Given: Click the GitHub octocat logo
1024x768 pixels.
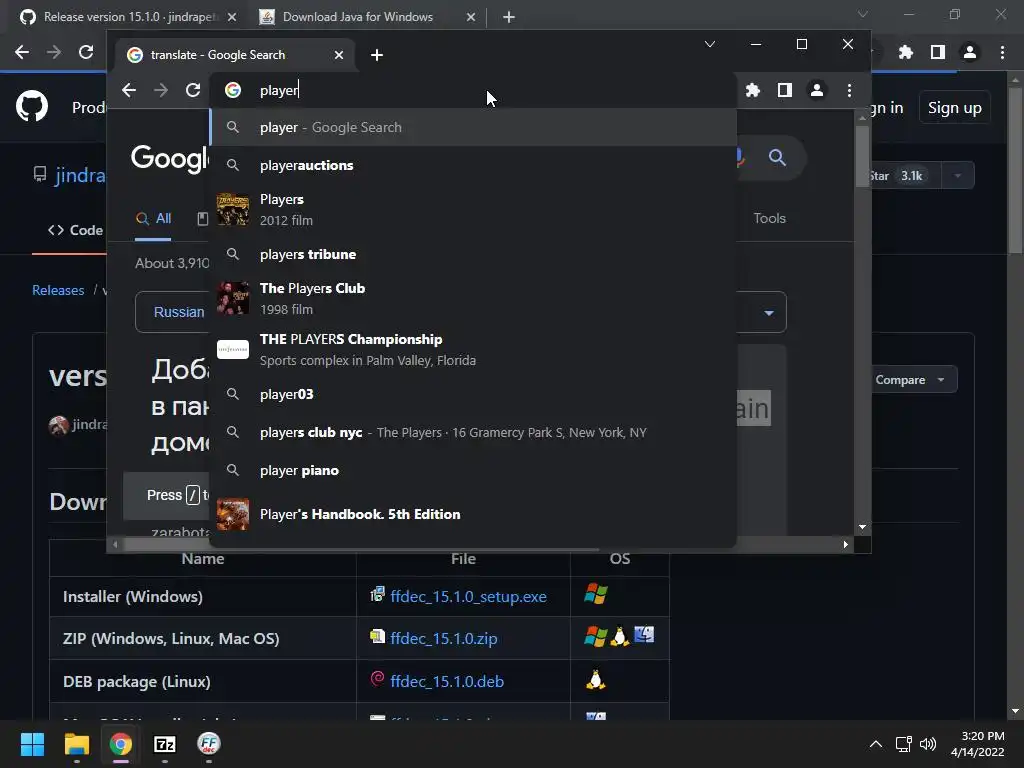Looking at the screenshot, I should pyautogui.click(x=32, y=107).
